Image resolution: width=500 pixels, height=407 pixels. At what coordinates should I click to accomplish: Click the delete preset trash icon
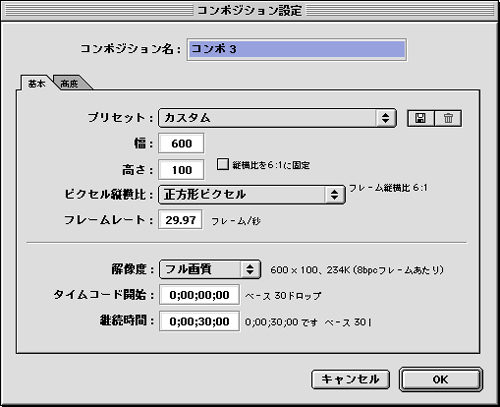pos(448,118)
